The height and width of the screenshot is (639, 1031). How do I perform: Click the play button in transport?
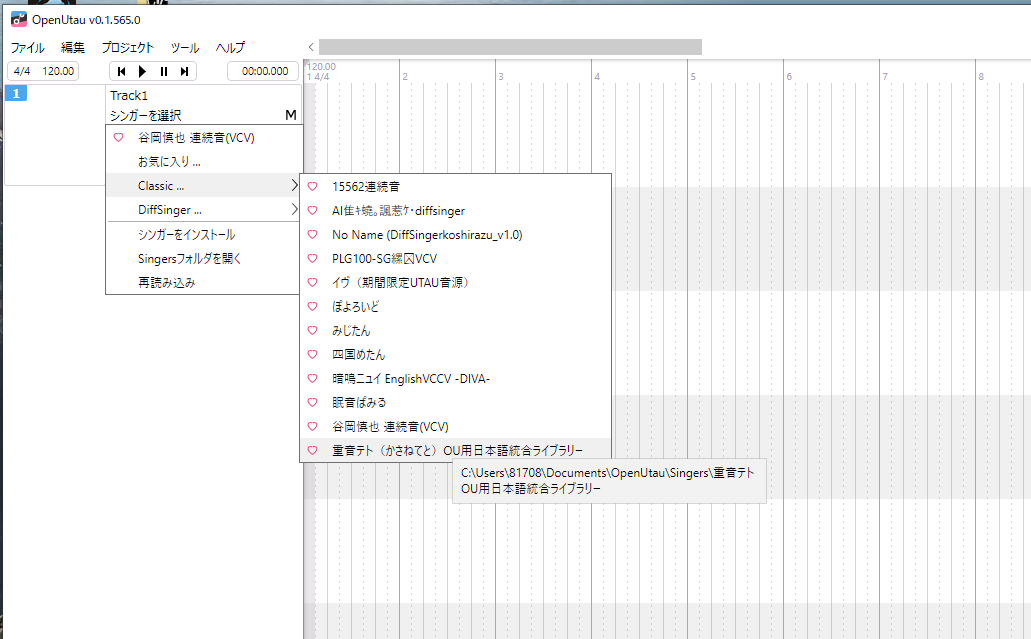pos(142,71)
